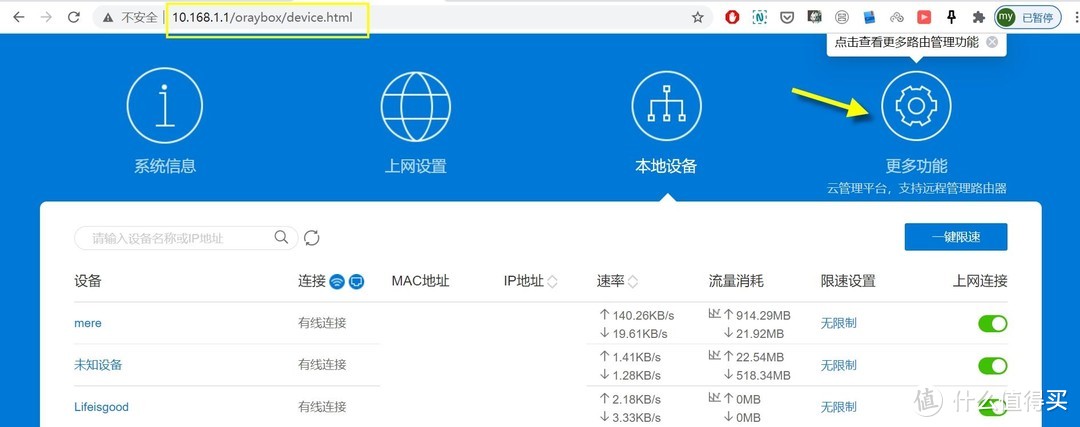Open 无限制 speed limit setting for Lifeisgood
This screenshot has width=1080, height=427.
pyautogui.click(x=838, y=407)
